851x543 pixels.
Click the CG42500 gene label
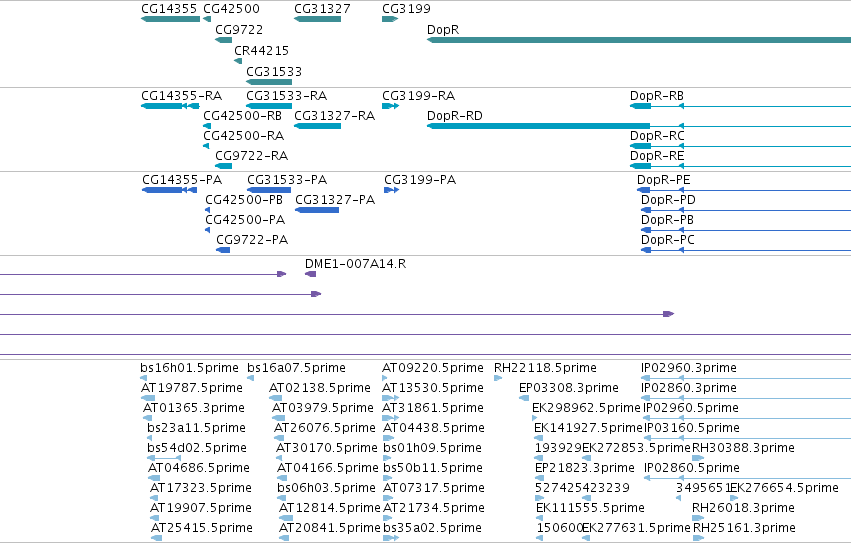(x=231, y=9)
